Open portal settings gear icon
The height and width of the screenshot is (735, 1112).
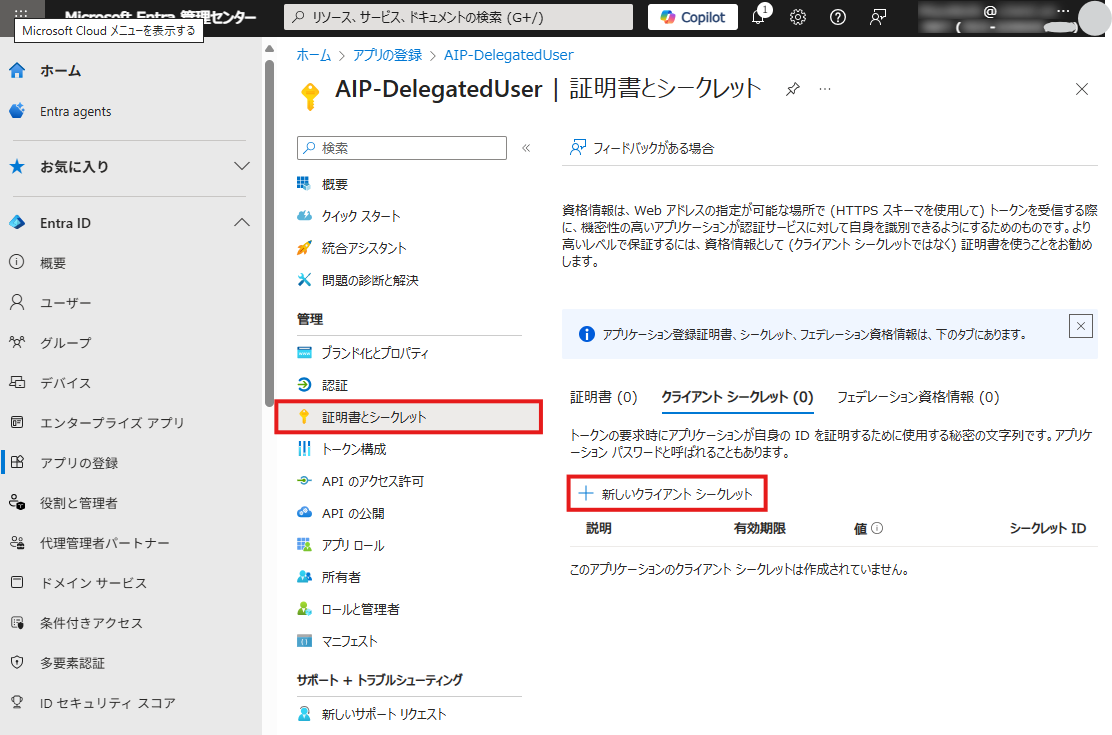(798, 17)
